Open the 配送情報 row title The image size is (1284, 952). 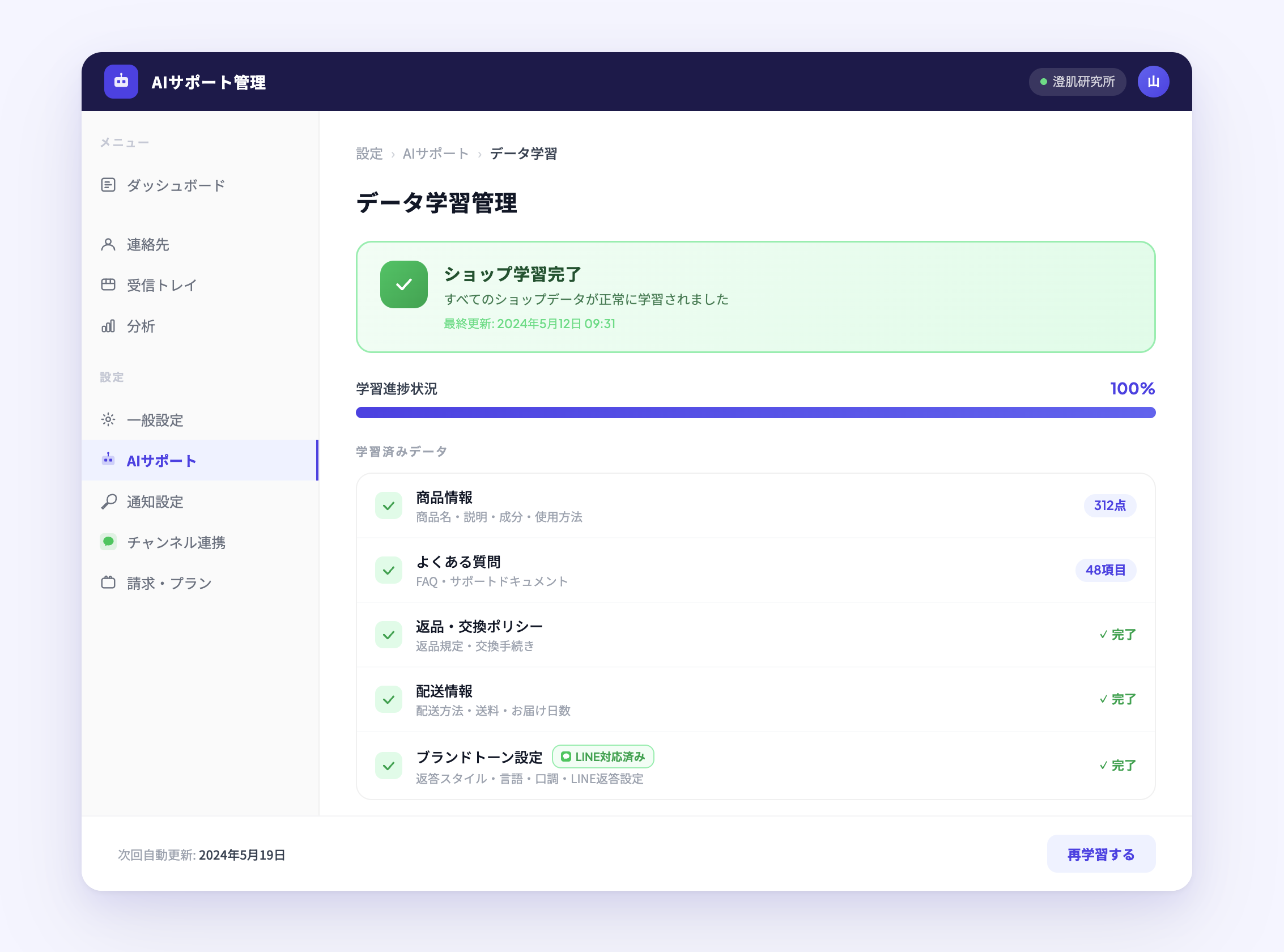(x=444, y=691)
